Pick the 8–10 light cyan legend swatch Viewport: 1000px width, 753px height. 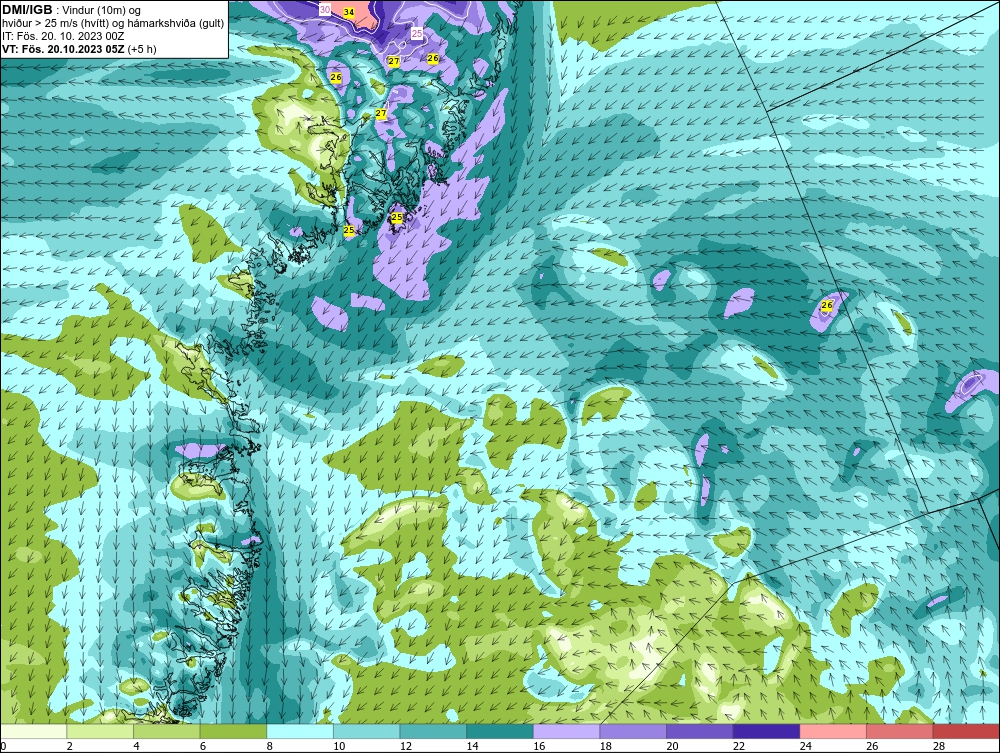click(x=300, y=731)
